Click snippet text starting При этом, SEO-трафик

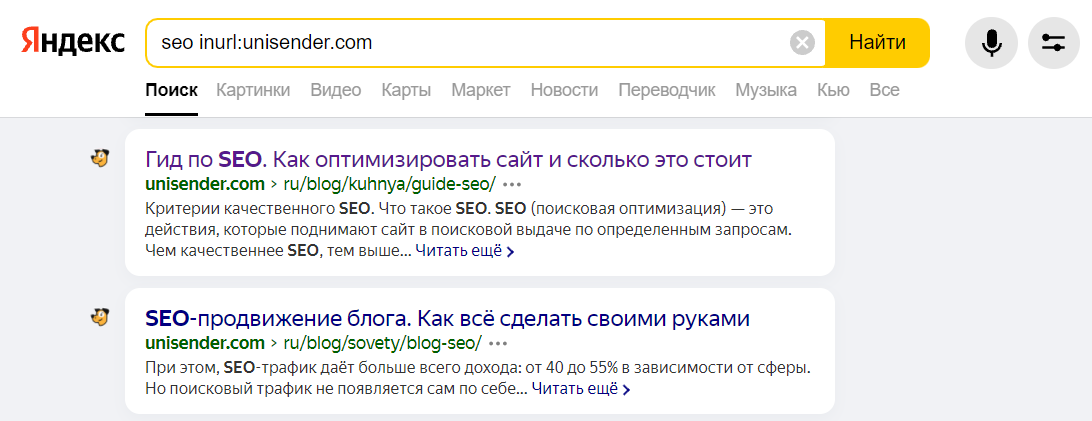coord(478,377)
